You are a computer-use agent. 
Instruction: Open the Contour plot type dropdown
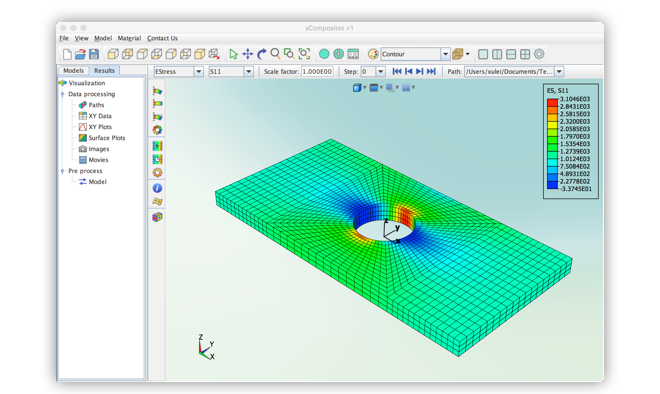tap(445, 54)
